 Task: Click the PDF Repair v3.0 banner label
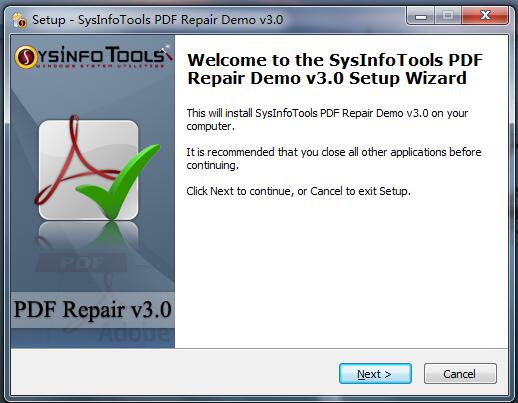93,310
